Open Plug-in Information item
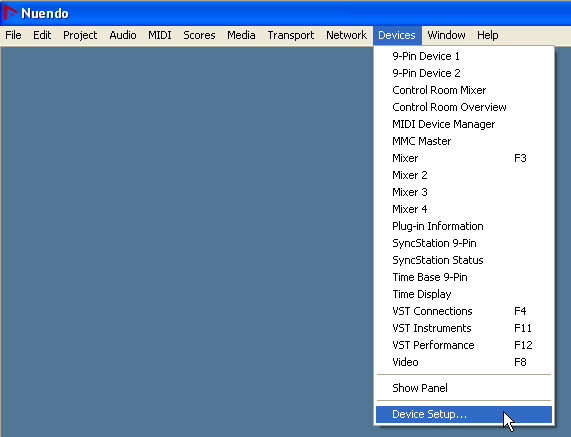Viewport: 571px width, 437px height. tap(464, 226)
